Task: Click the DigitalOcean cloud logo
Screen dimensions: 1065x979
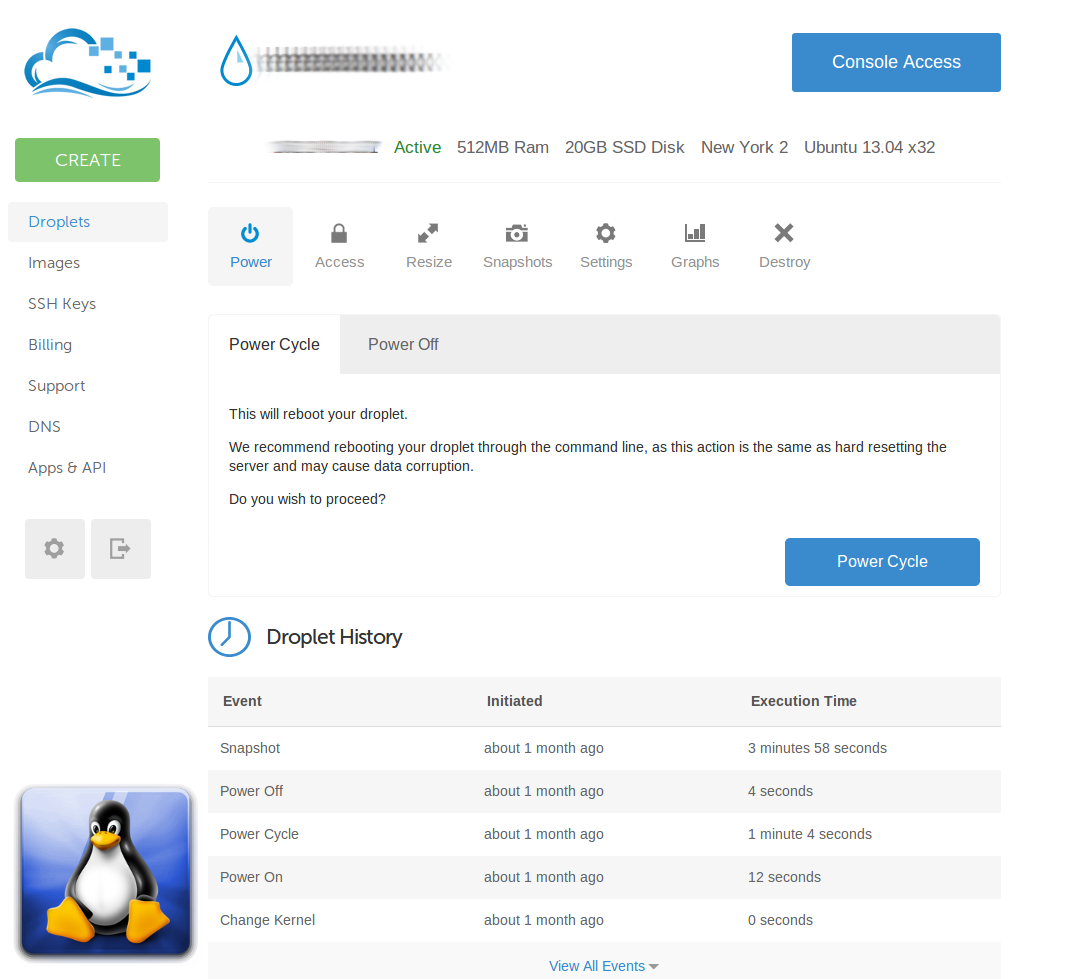Action: pos(87,62)
